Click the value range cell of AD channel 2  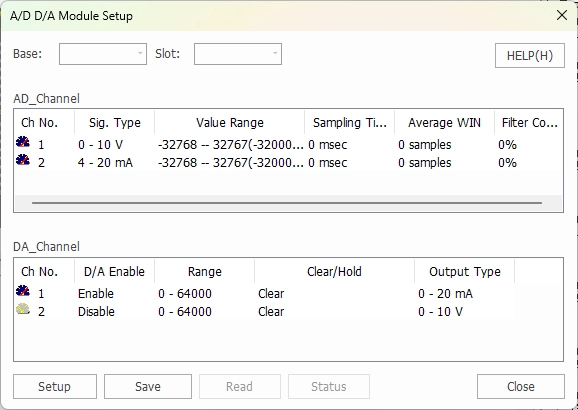tap(231, 163)
